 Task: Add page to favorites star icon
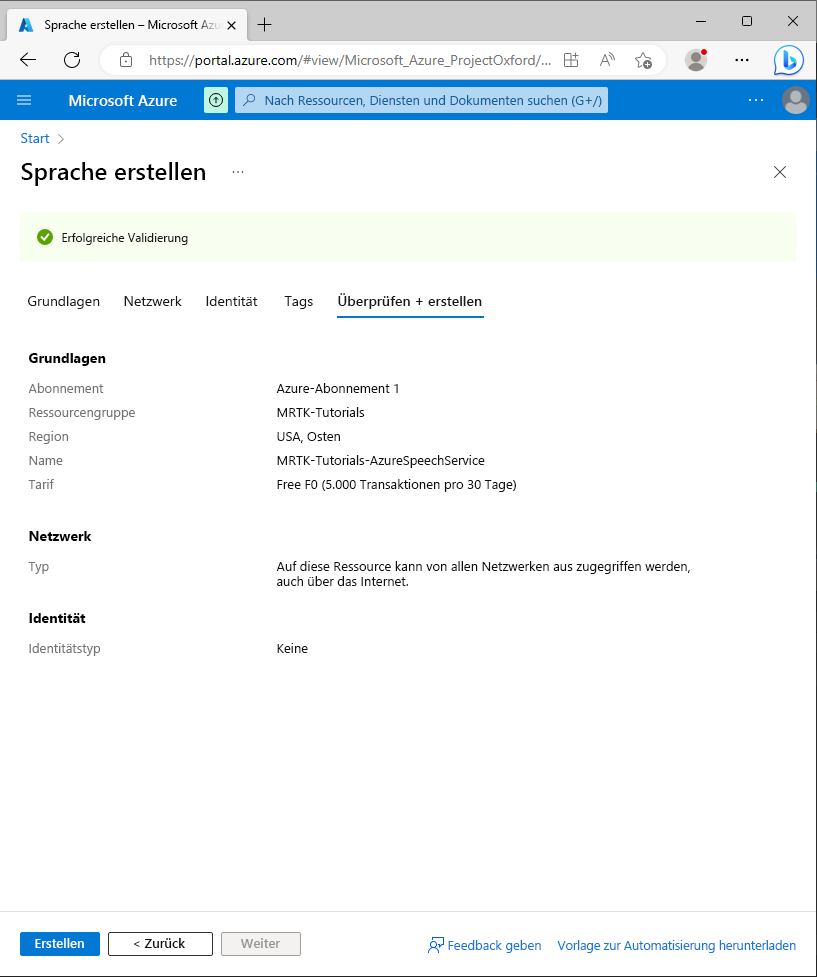pos(643,60)
